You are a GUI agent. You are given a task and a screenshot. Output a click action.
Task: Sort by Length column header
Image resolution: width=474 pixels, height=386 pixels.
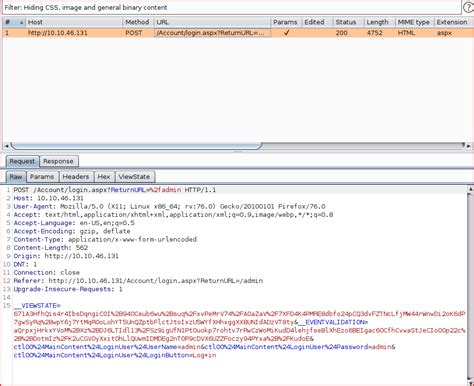[380, 22]
